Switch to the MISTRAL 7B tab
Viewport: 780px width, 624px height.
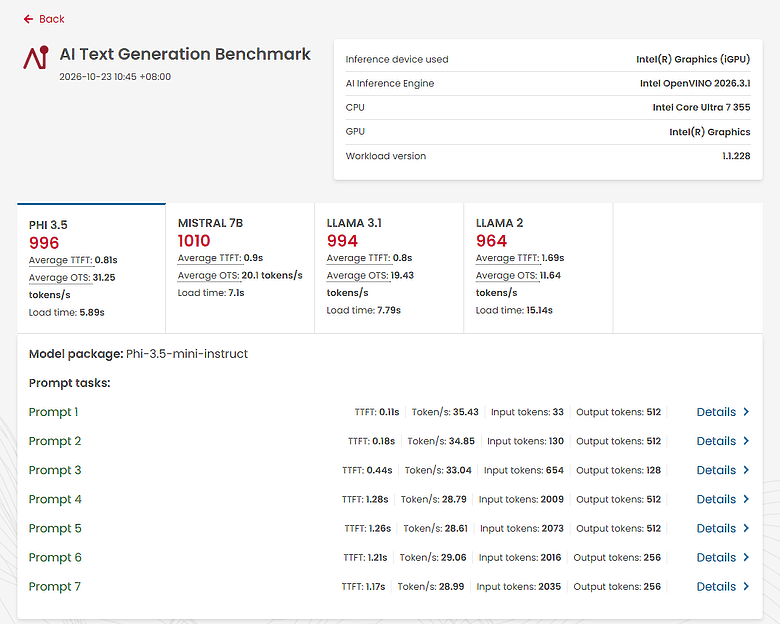pyautogui.click(x=240, y=268)
